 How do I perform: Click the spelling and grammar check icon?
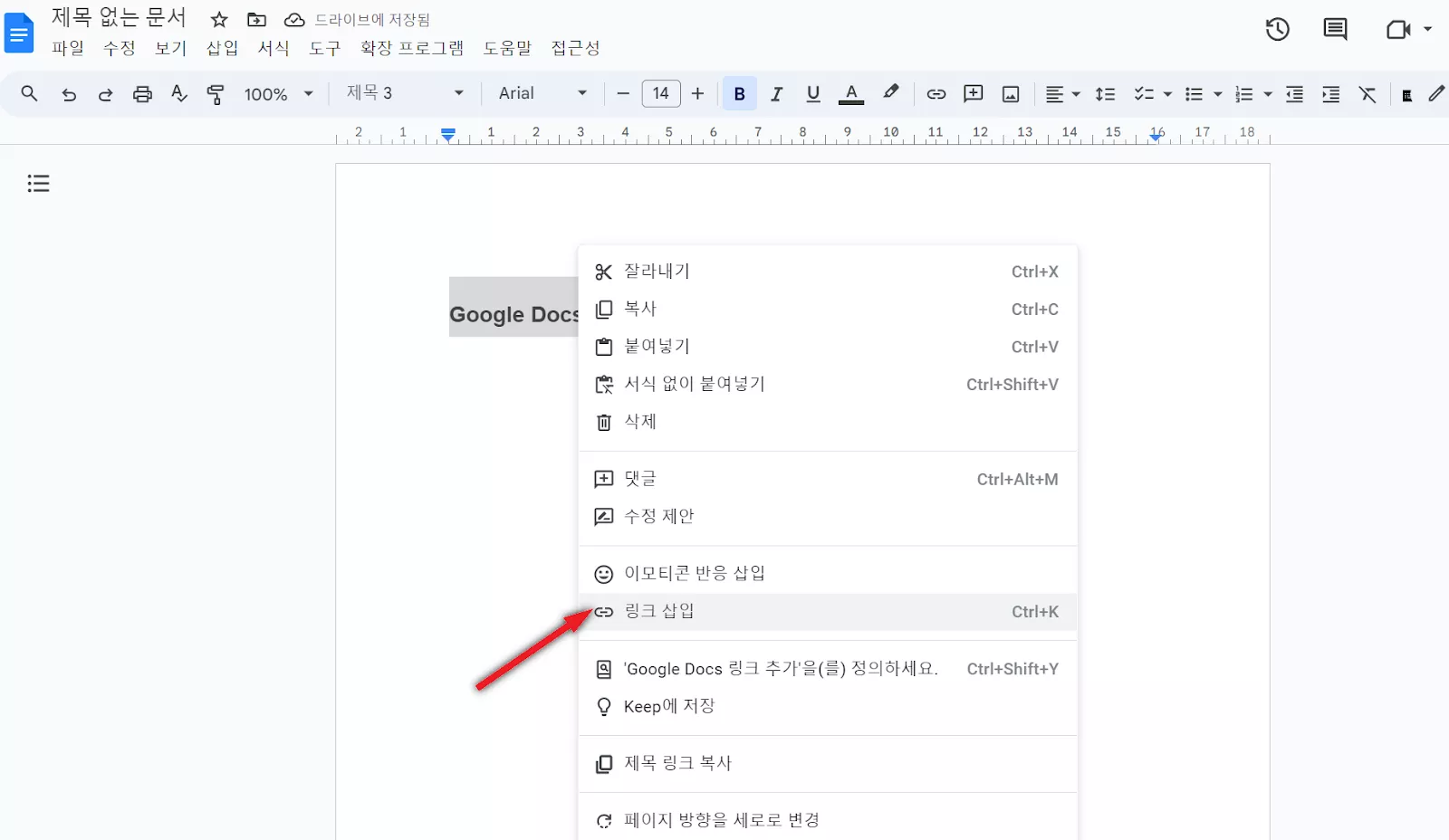(x=179, y=94)
